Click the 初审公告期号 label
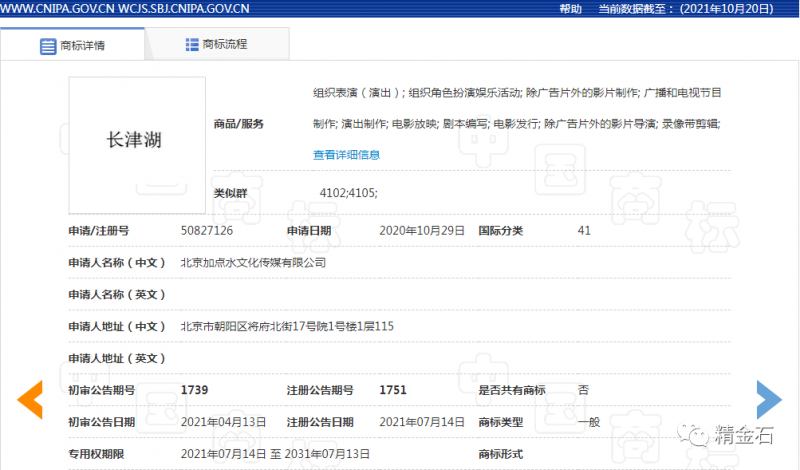The width and height of the screenshot is (800, 470). pos(102,390)
